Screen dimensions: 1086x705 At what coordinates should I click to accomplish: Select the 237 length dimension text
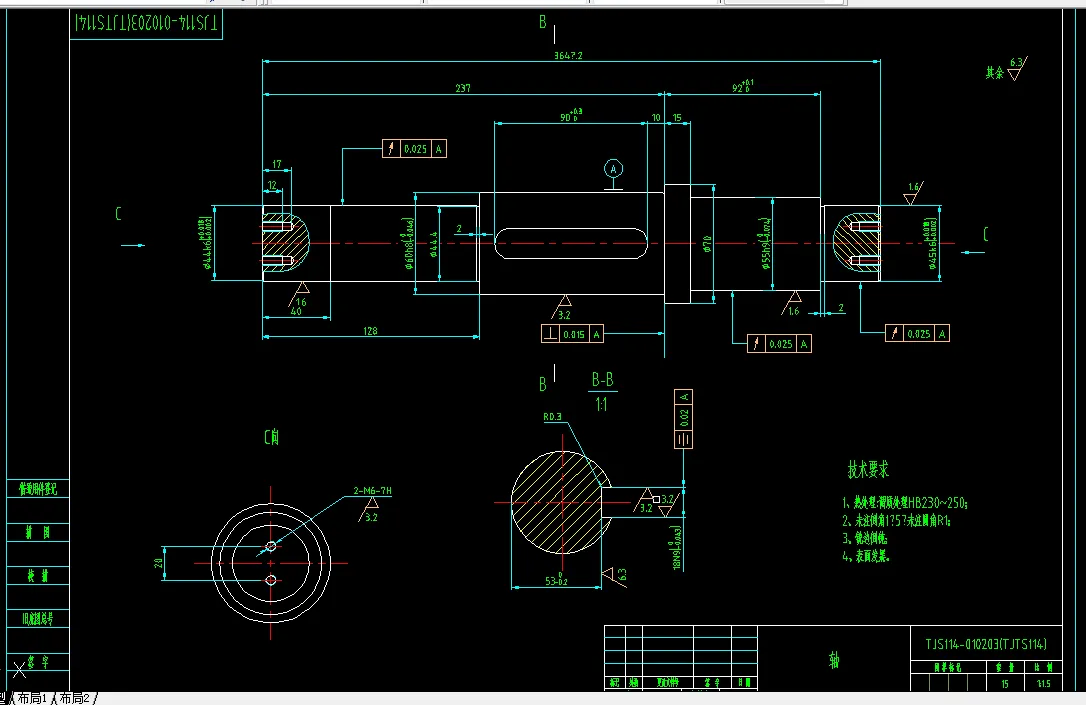pos(463,88)
